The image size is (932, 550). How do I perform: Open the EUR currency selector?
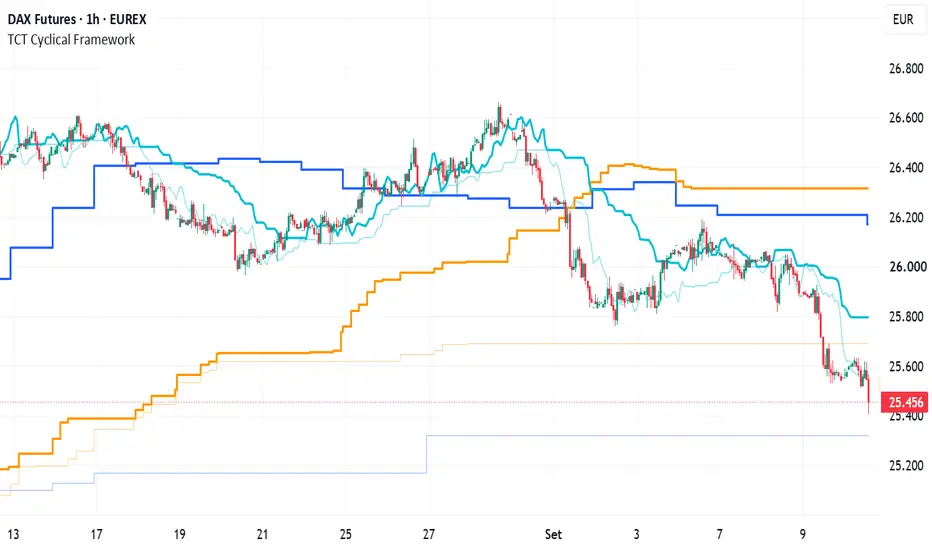903,19
